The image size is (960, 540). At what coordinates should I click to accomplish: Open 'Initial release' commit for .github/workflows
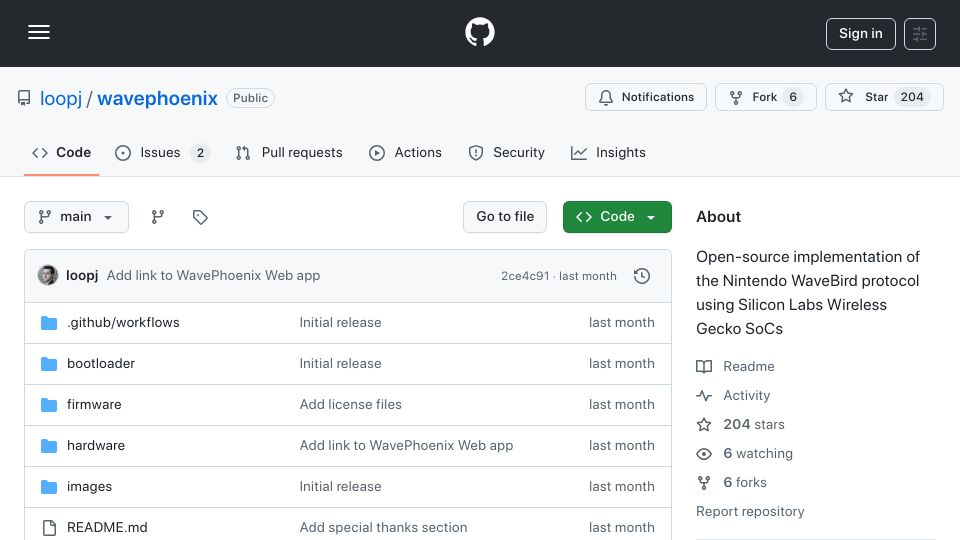coord(340,323)
